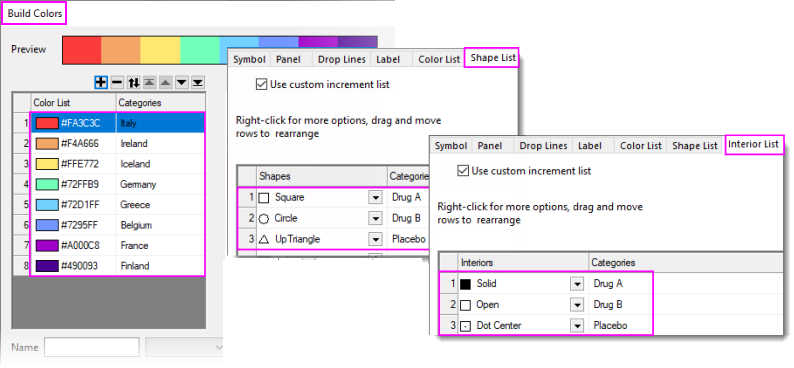Click Drug A category in the Interiors table
This screenshot has height=368, width=794.
click(608, 284)
